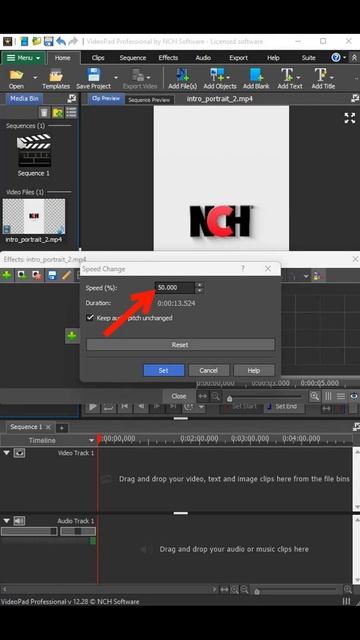Click the blue save-effect icon in Effects toolbar
Image resolution: width=360 pixels, height=640 pixels.
pos(52,276)
